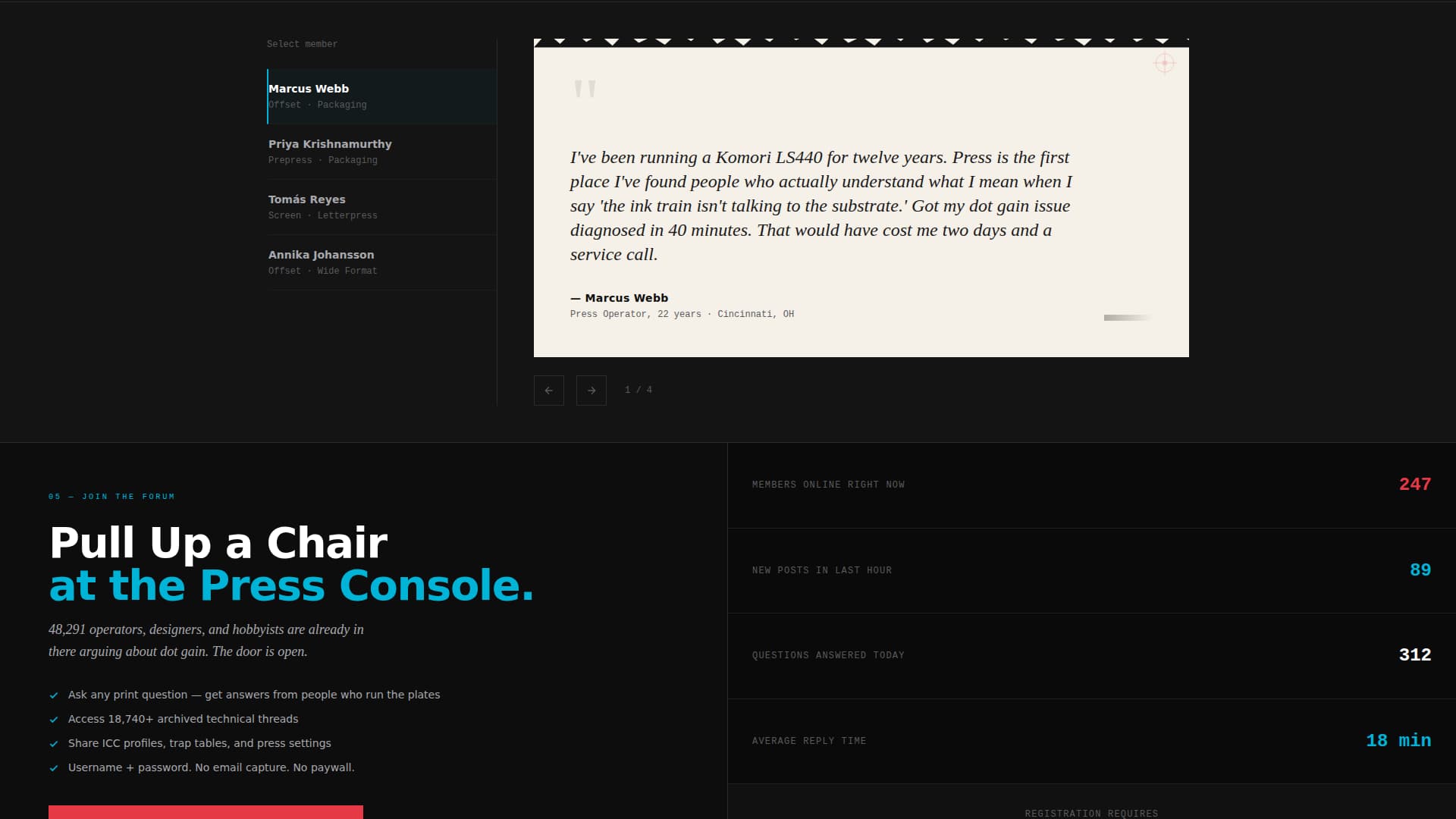Click 'Offset · Wide Format' under Annika Johansson
Viewport: 1456px width, 819px height.
[323, 271]
